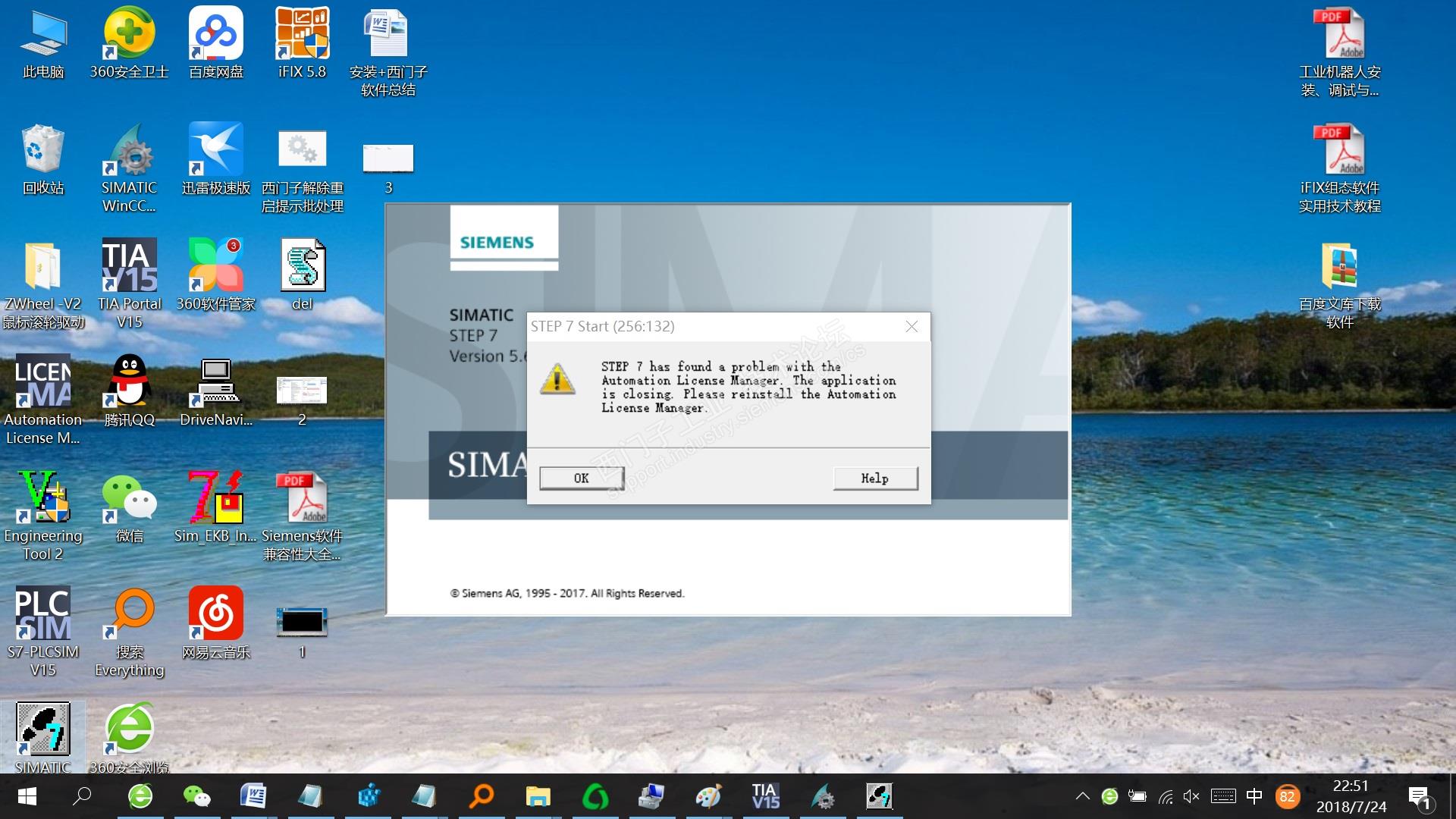The image size is (1456, 819).
Task: Switch the Chinese input method indicator
Action: pos(1254,796)
